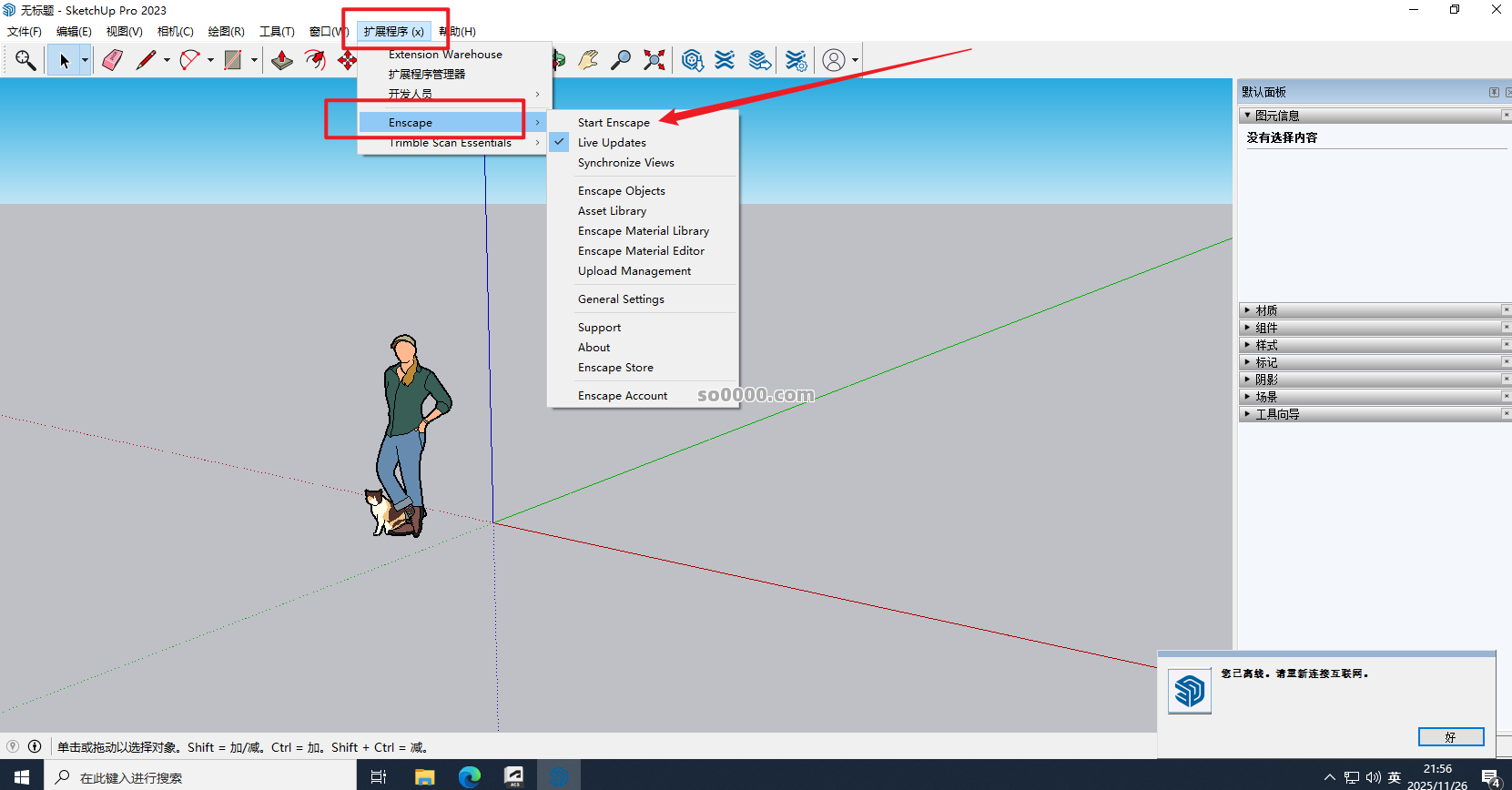The height and width of the screenshot is (790, 1512).
Task: Toggle Synchronize Views option
Action: point(625,162)
